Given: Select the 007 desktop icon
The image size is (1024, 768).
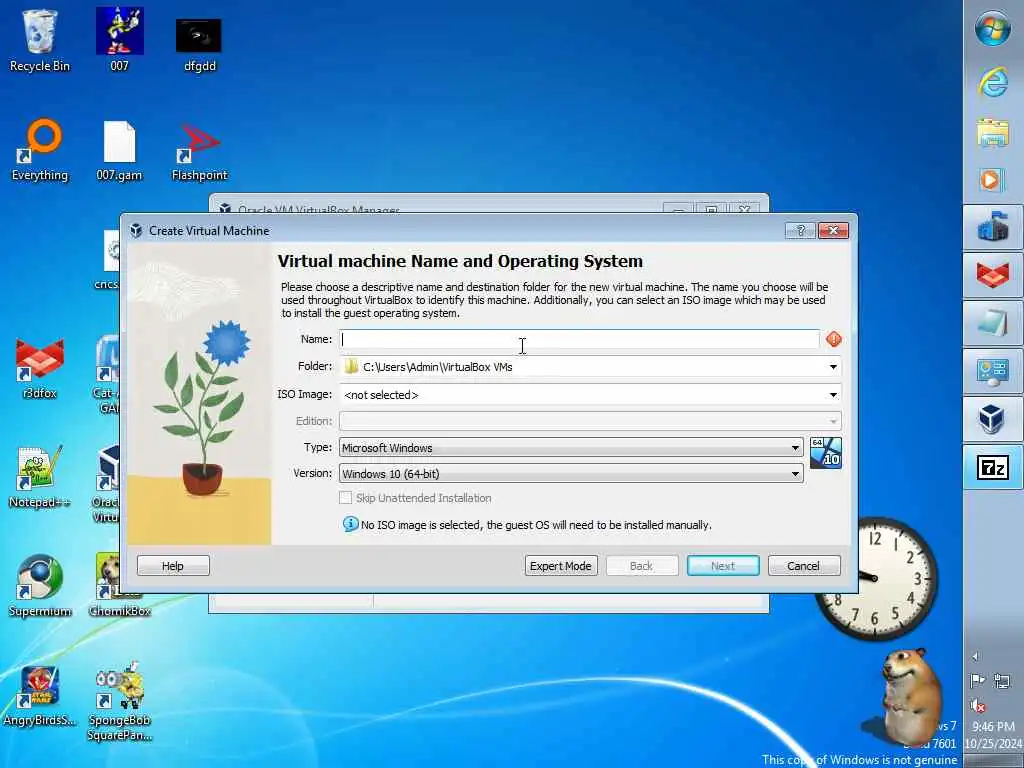Looking at the screenshot, I should point(120,39).
